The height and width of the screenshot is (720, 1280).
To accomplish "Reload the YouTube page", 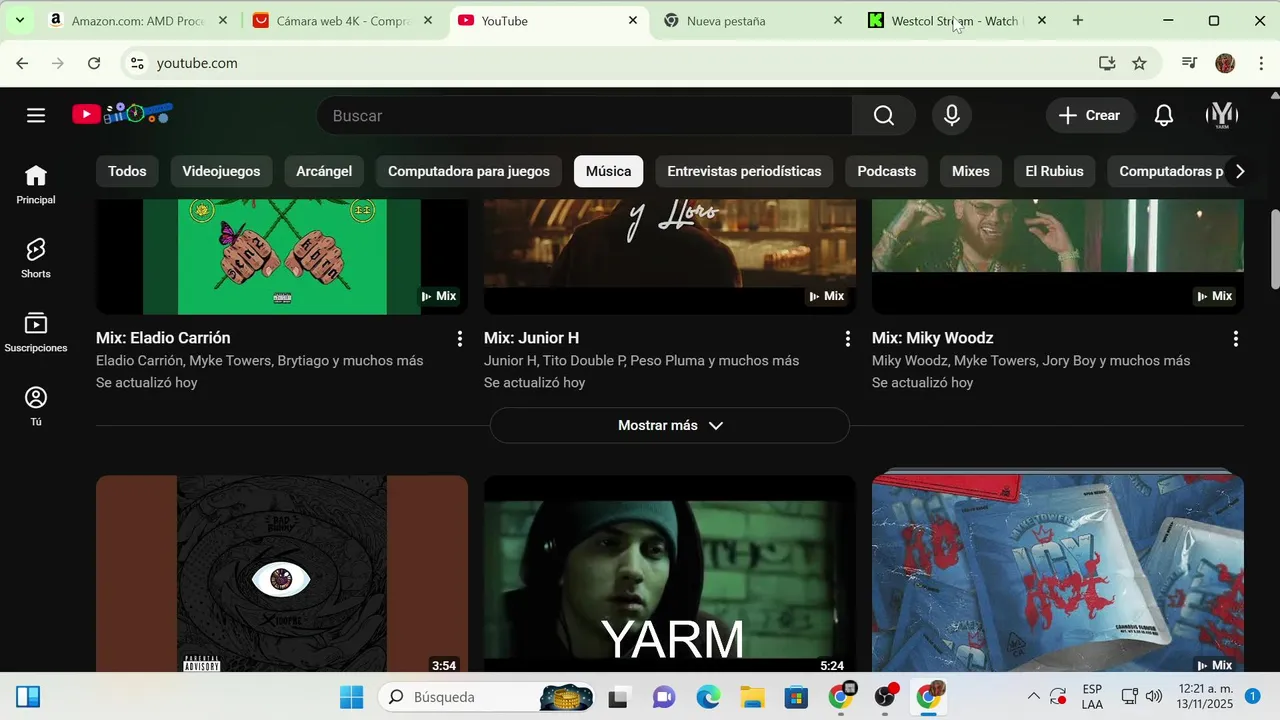I will click(94, 63).
